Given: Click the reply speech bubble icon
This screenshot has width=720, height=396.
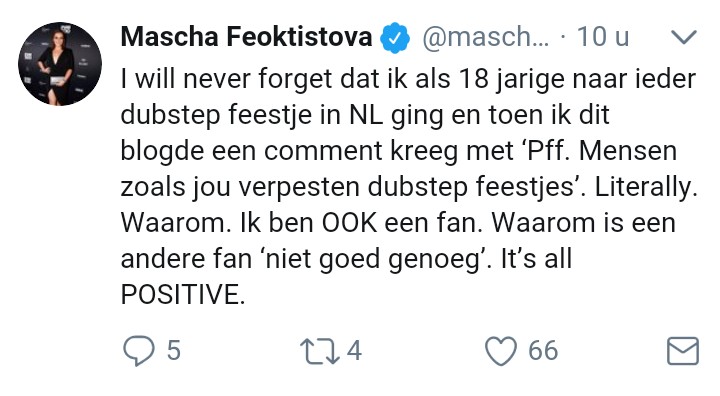Looking at the screenshot, I should (139, 351).
